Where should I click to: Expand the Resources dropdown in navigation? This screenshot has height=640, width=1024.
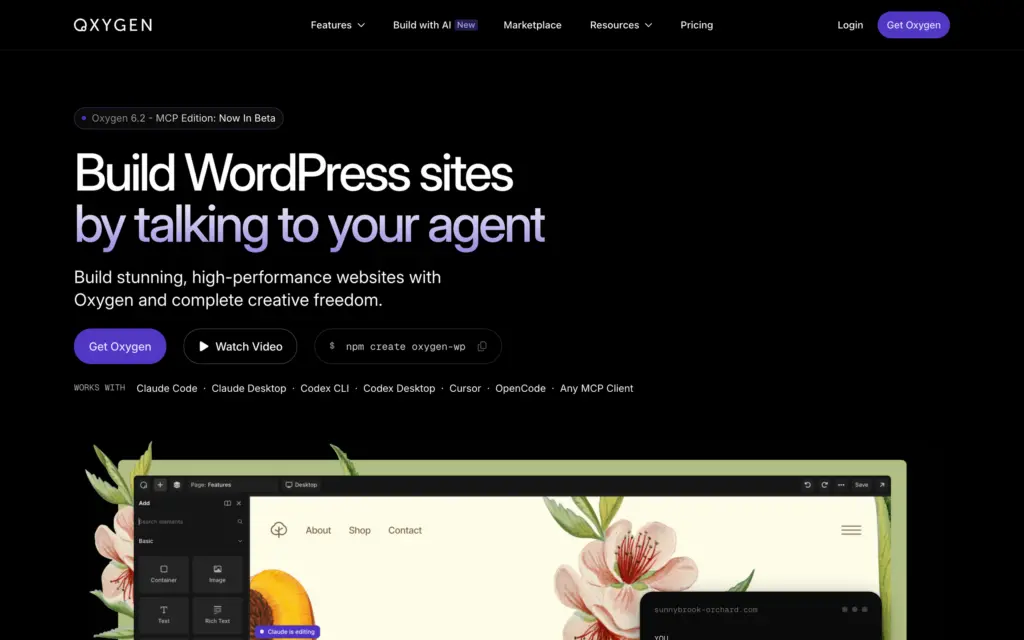(620, 25)
